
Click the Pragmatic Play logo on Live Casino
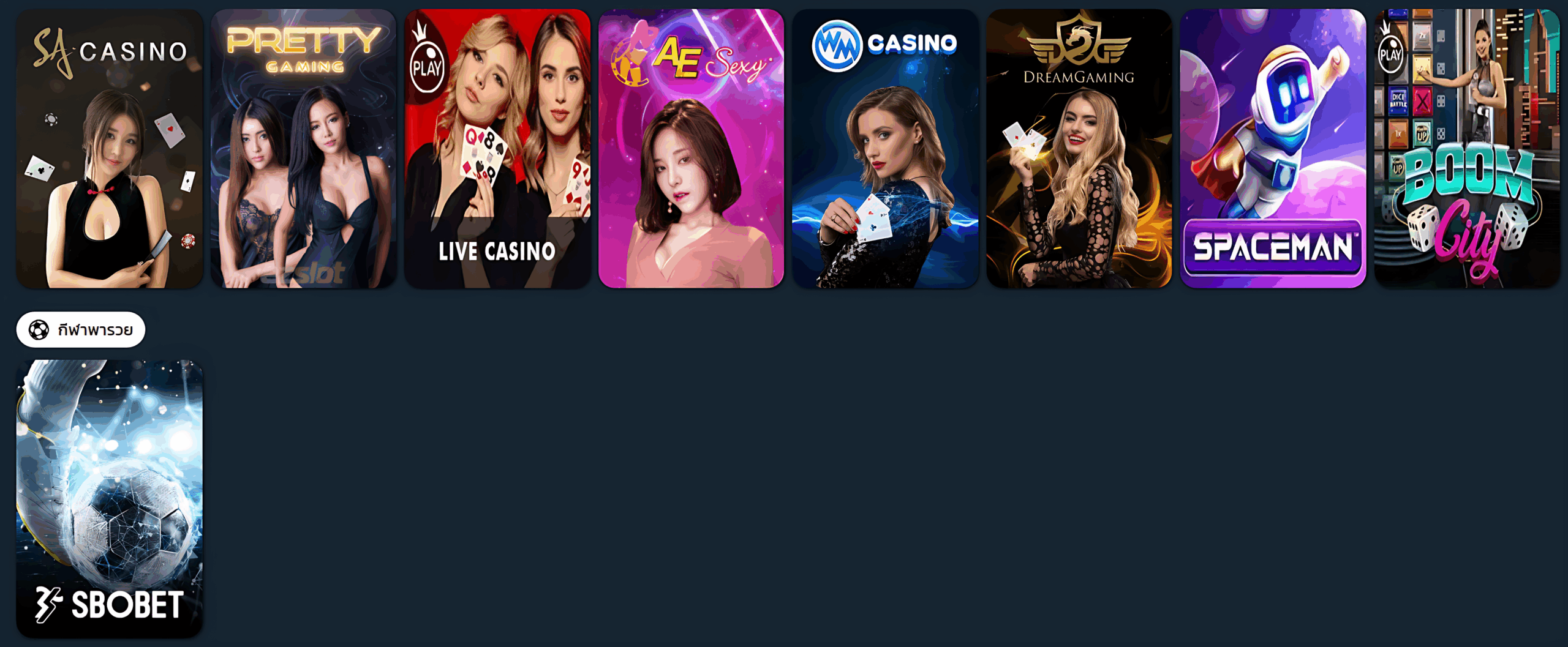[426, 59]
